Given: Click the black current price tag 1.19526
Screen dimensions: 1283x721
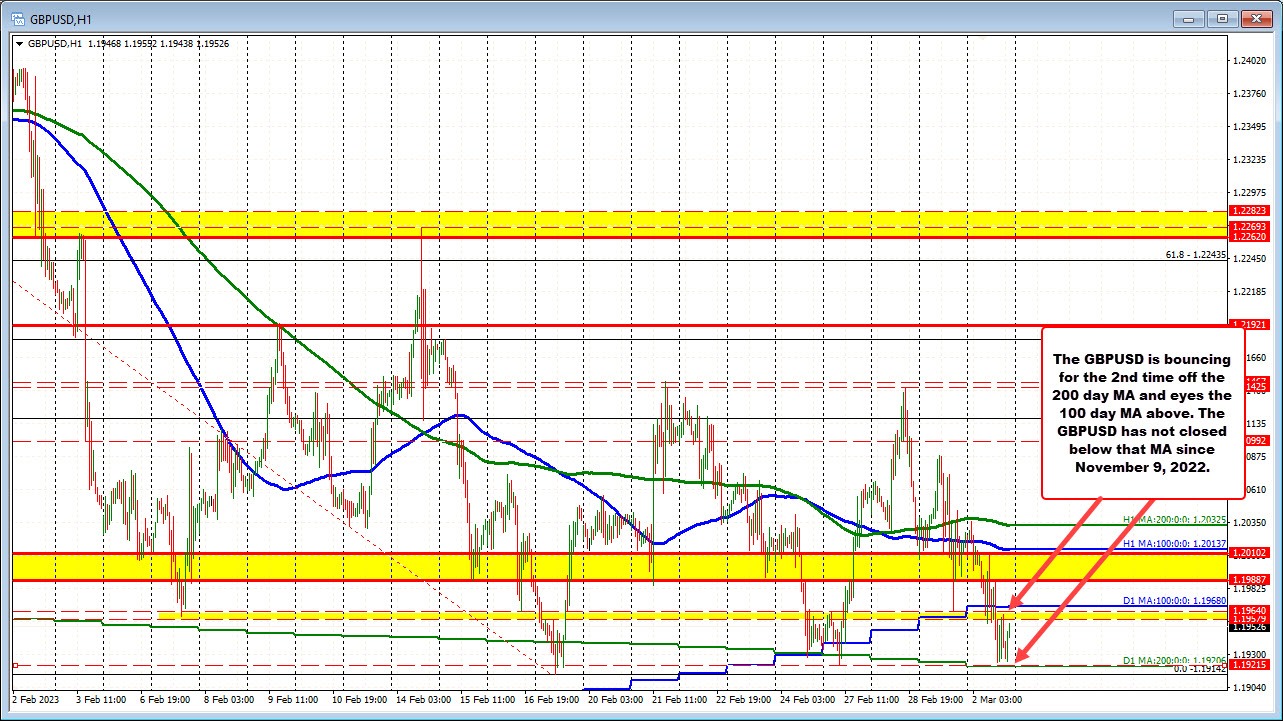Looking at the screenshot, I should (x=1248, y=627).
